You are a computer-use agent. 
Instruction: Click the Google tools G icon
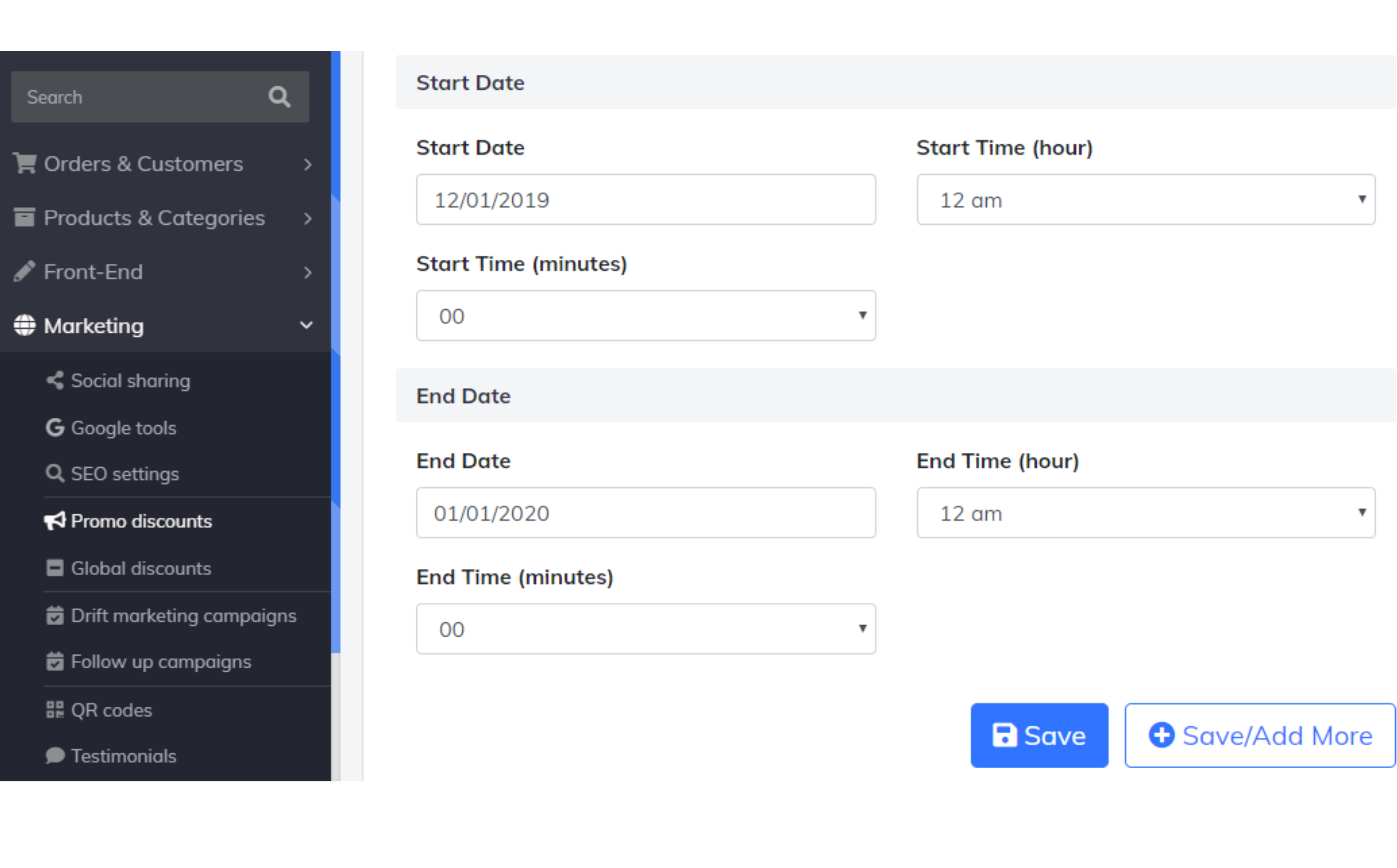(55, 428)
